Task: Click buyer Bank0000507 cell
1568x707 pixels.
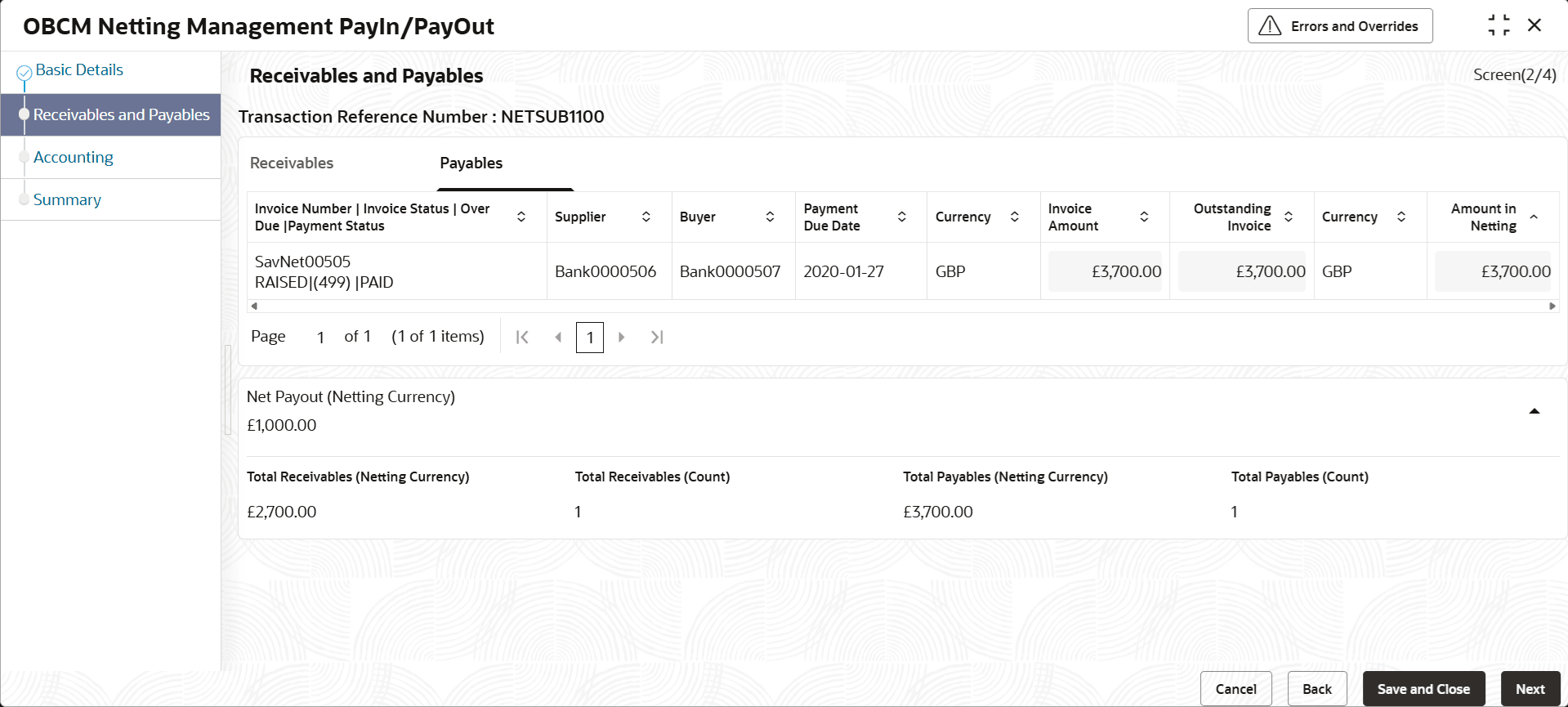Action: [x=733, y=271]
